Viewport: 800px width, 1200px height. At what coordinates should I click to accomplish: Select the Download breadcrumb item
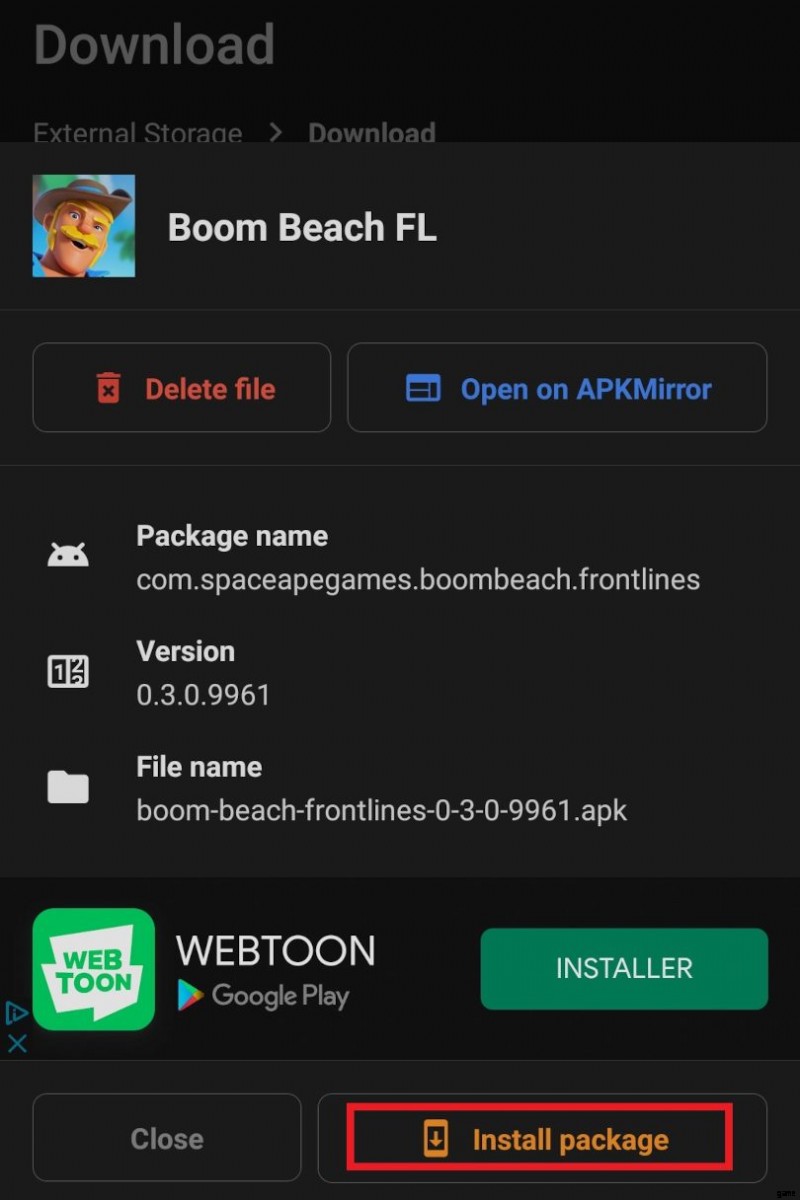(372, 134)
